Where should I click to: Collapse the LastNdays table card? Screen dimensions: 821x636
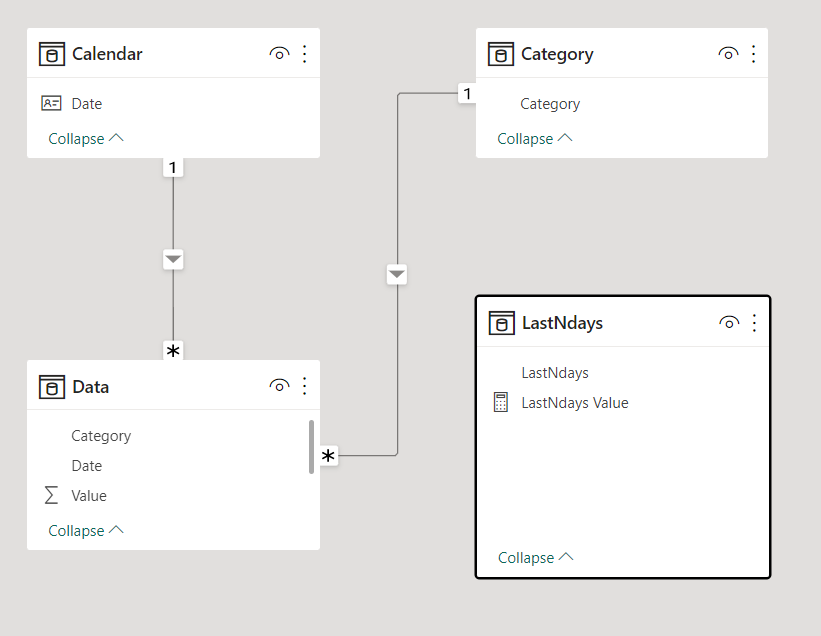point(536,557)
